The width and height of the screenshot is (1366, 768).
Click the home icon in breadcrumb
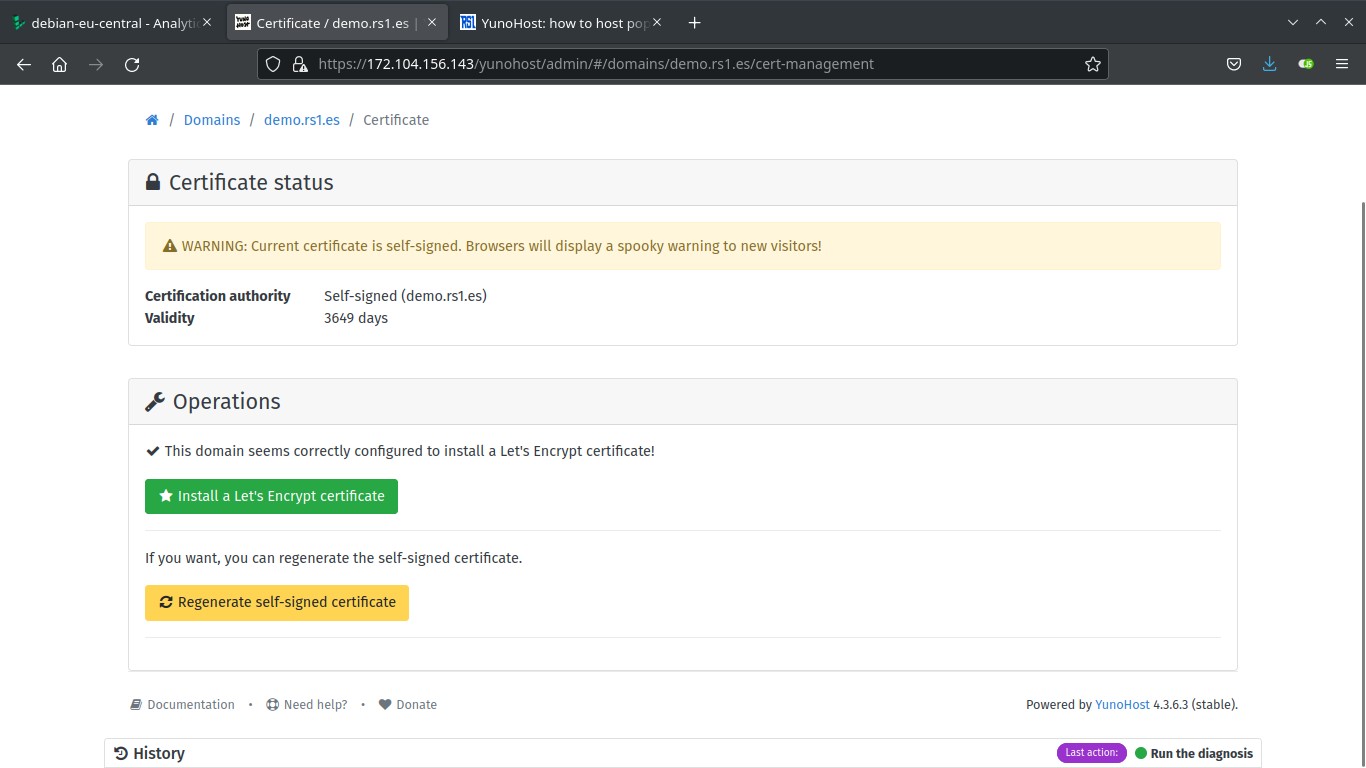point(152,120)
